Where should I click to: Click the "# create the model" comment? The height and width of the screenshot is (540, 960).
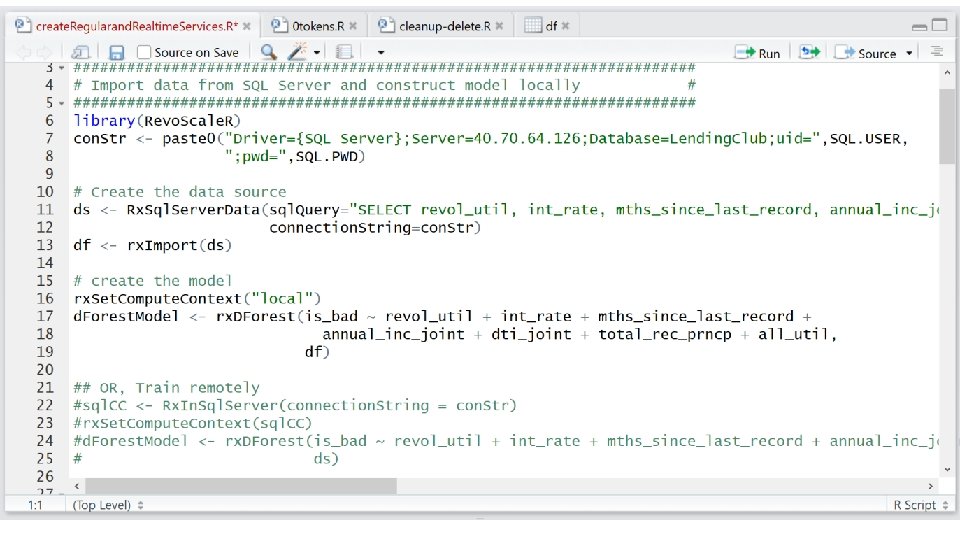coord(152,281)
